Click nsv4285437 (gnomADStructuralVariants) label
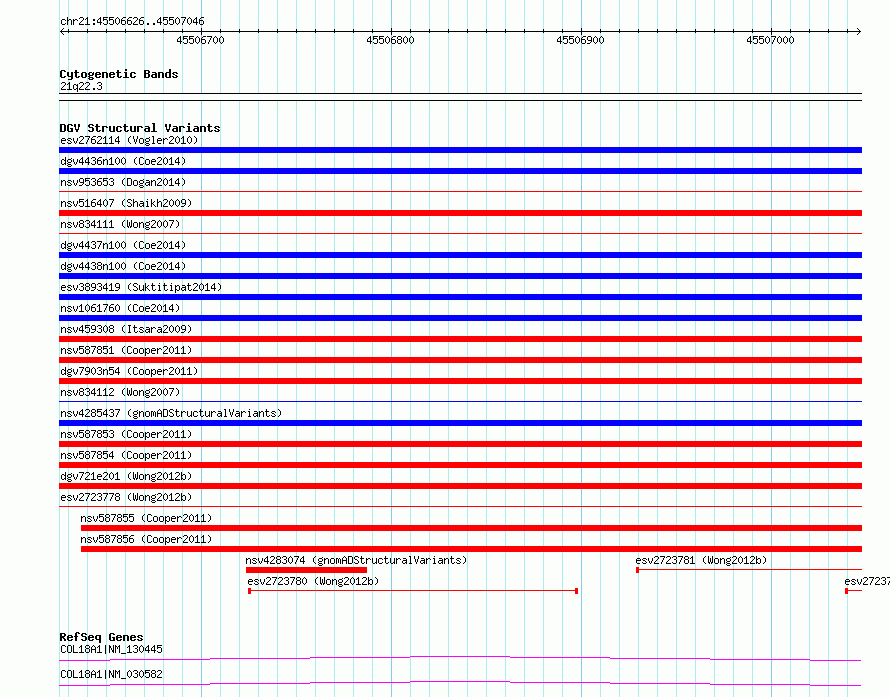The width and height of the screenshot is (890, 697). pos(171,413)
